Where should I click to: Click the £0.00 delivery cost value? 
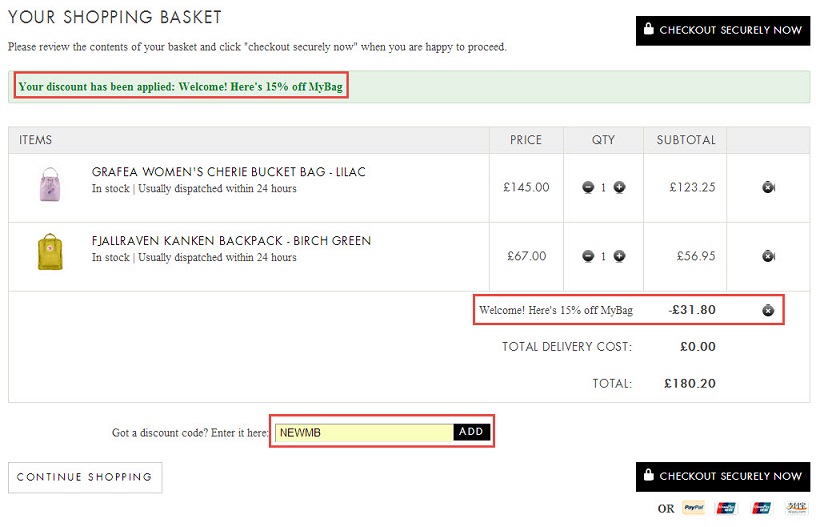click(697, 346)
